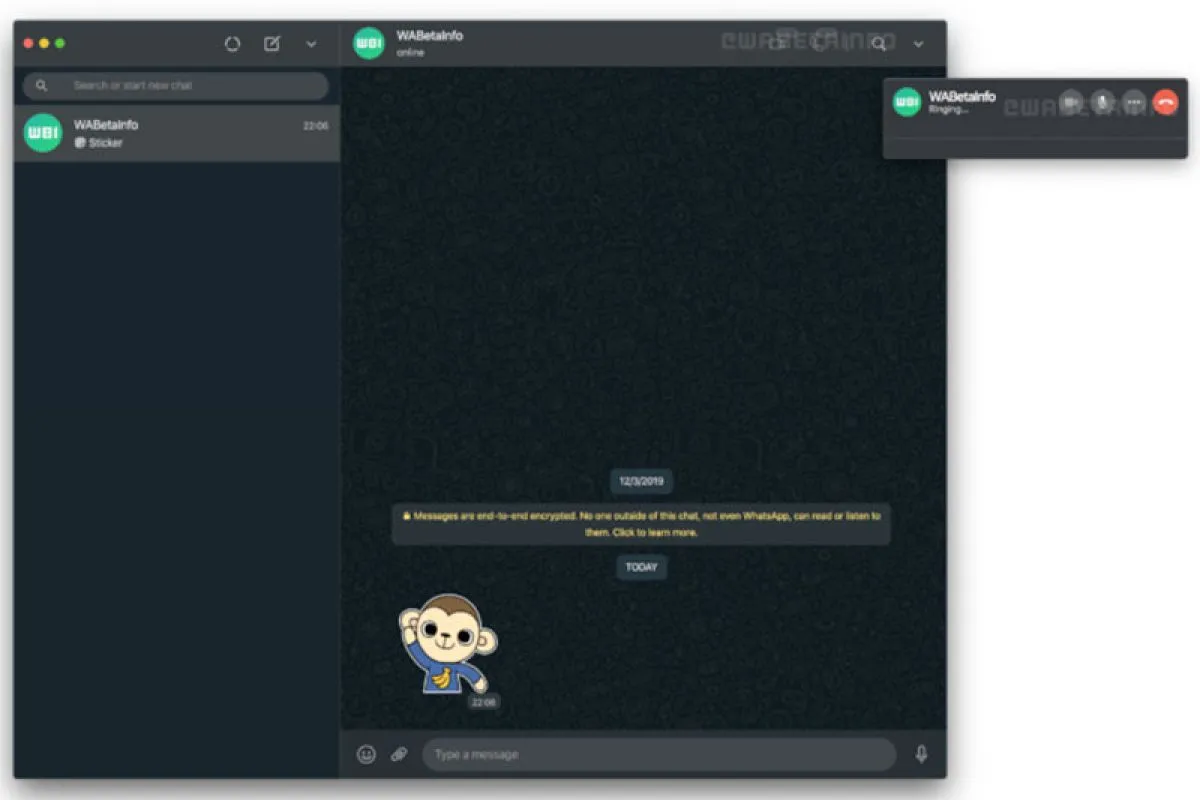The image size is (1200, 800).
Task: Focus the Type a message box
Action: point(658,755)
